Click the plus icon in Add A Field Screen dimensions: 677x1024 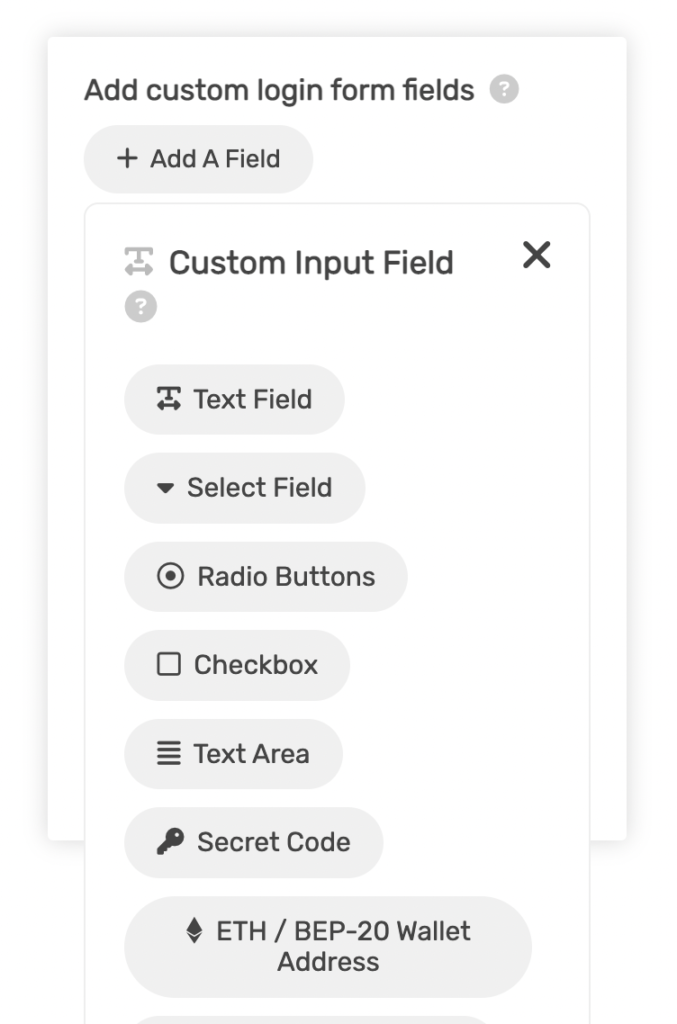coord(127,159)
